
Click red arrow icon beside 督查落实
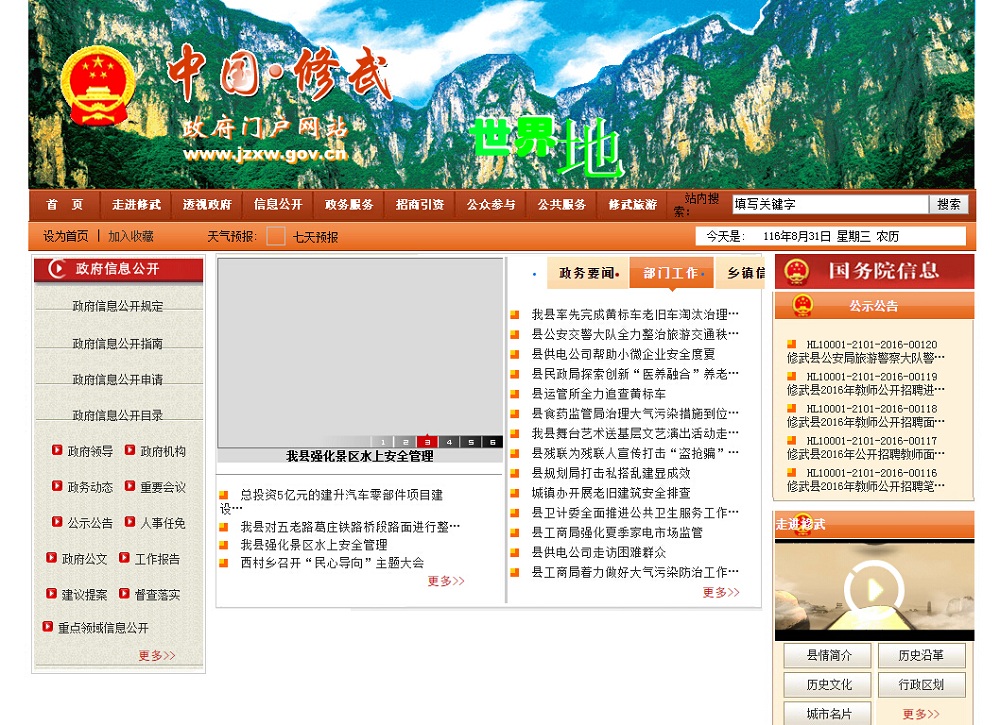point(124,594)
